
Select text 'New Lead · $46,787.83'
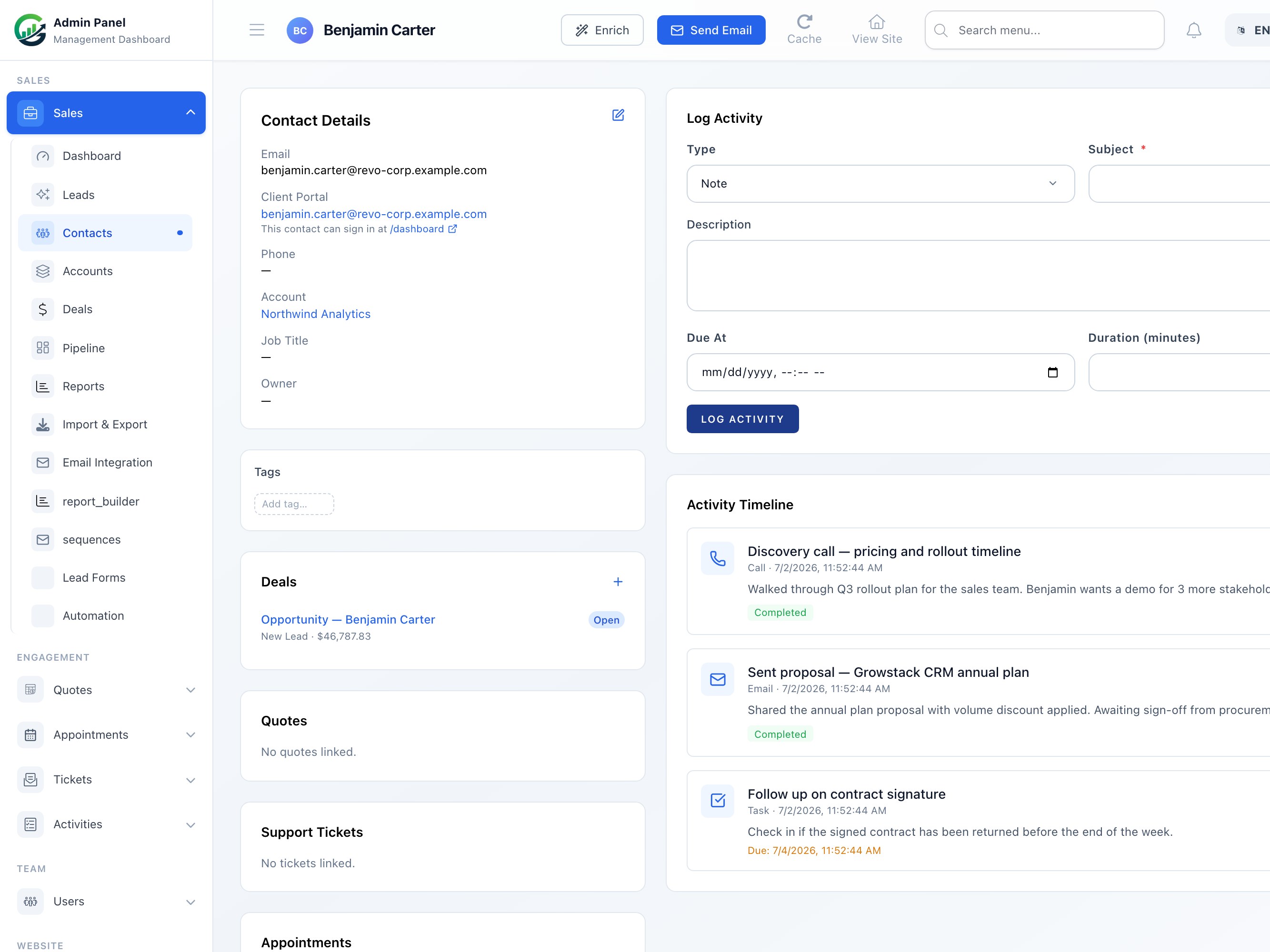[316, 636]
